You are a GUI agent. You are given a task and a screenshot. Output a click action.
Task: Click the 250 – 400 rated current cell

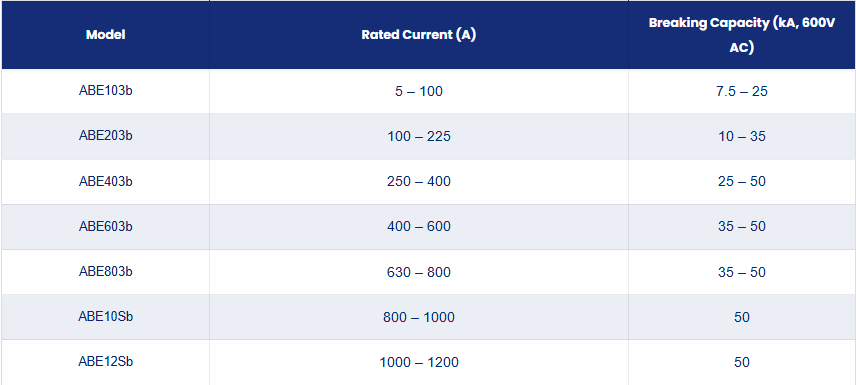pyautogui.click(x=419, y=182)
